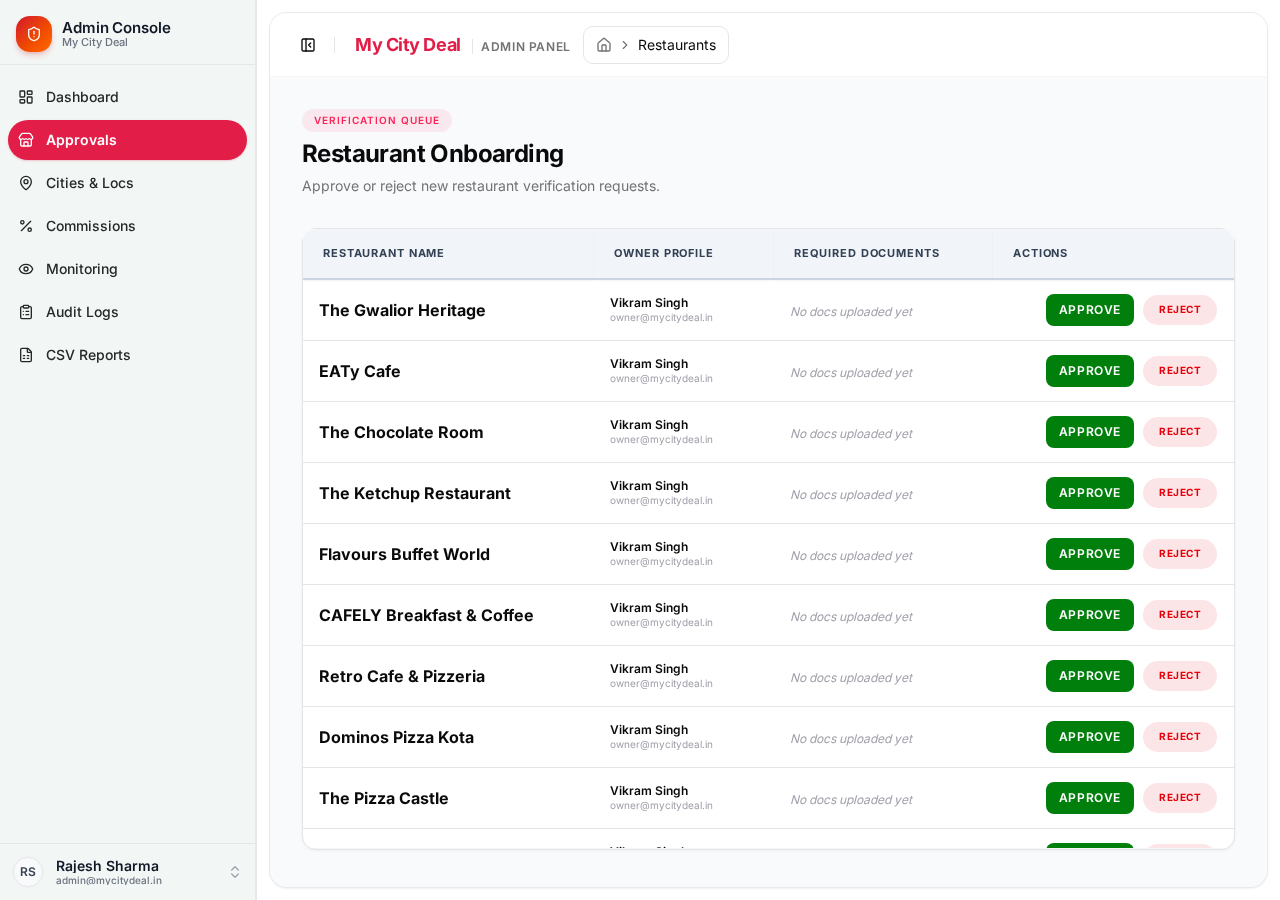
Task: Click the Audit Logs clipboard icon
Action: (x=26, y=312)
